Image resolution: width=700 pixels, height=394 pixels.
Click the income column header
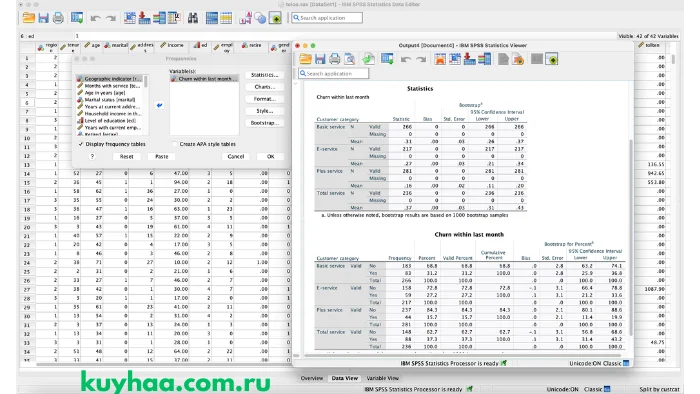[x=172, y=46]
